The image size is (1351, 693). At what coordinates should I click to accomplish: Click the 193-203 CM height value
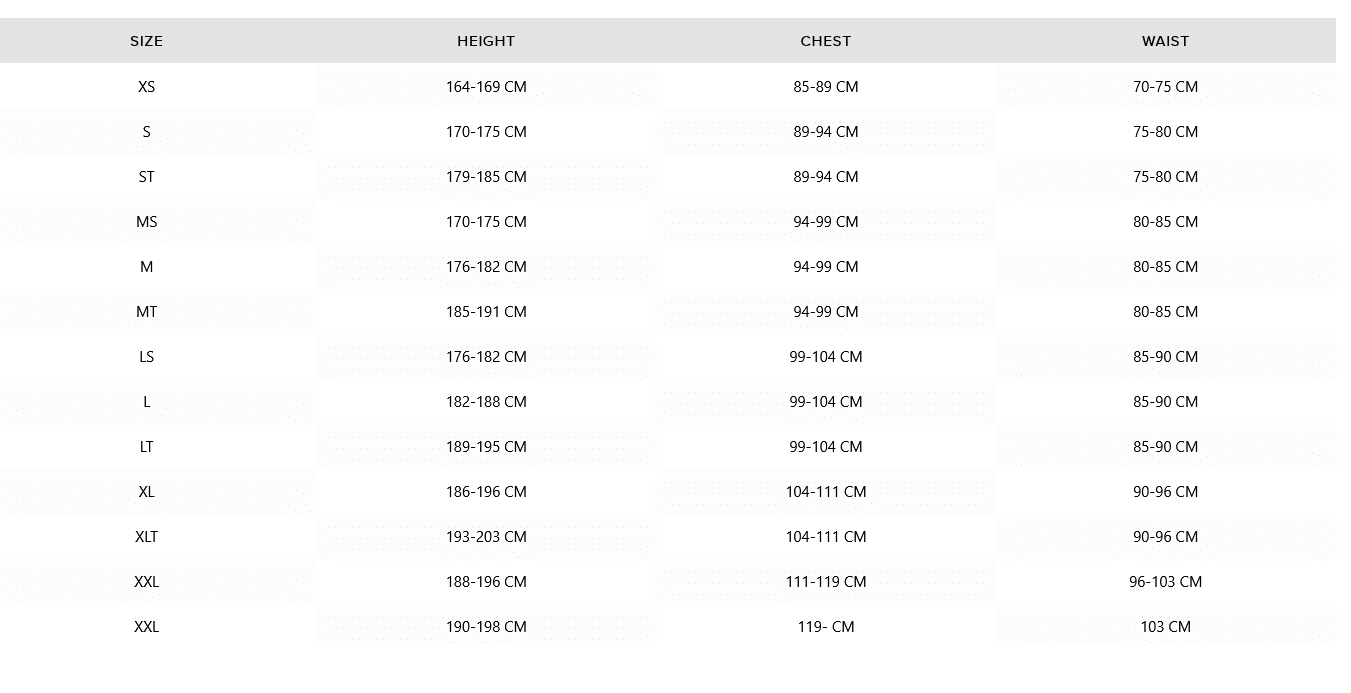(x=486, y=537)
